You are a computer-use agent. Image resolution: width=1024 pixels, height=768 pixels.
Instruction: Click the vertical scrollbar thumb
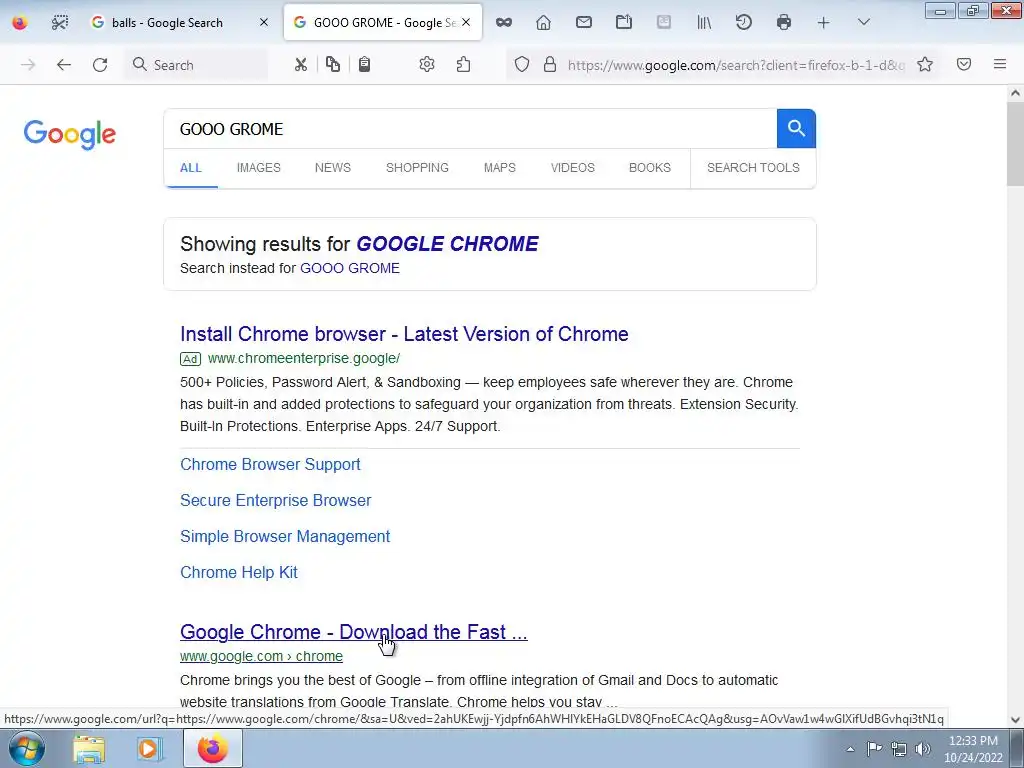tap(1015, 144)
